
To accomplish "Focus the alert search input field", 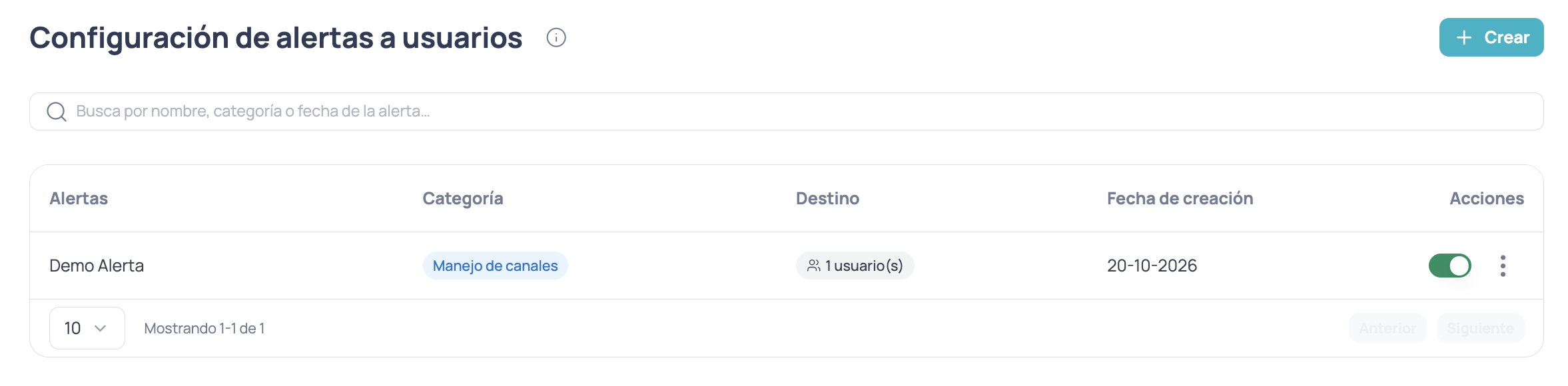I will click(x=786, y=111).
